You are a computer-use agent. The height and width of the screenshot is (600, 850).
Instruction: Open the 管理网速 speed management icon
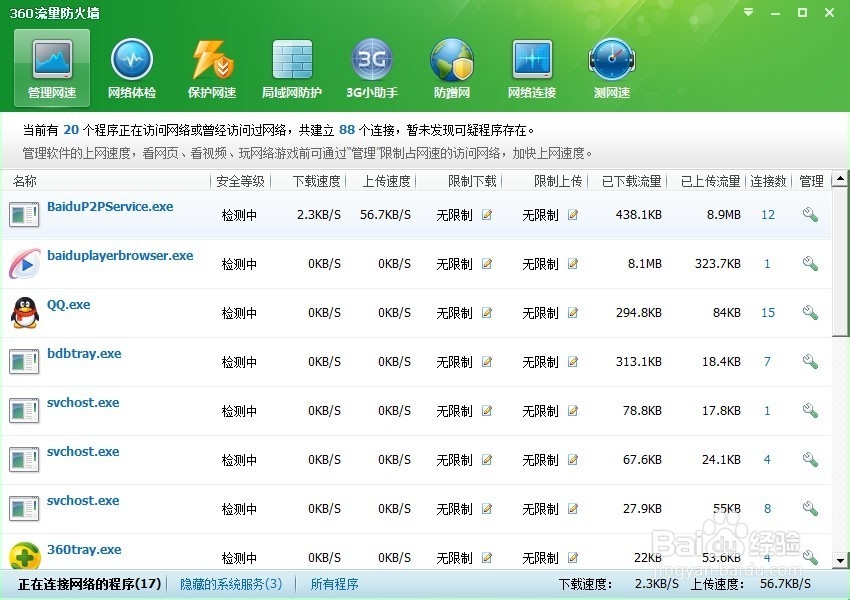point(52,68)
